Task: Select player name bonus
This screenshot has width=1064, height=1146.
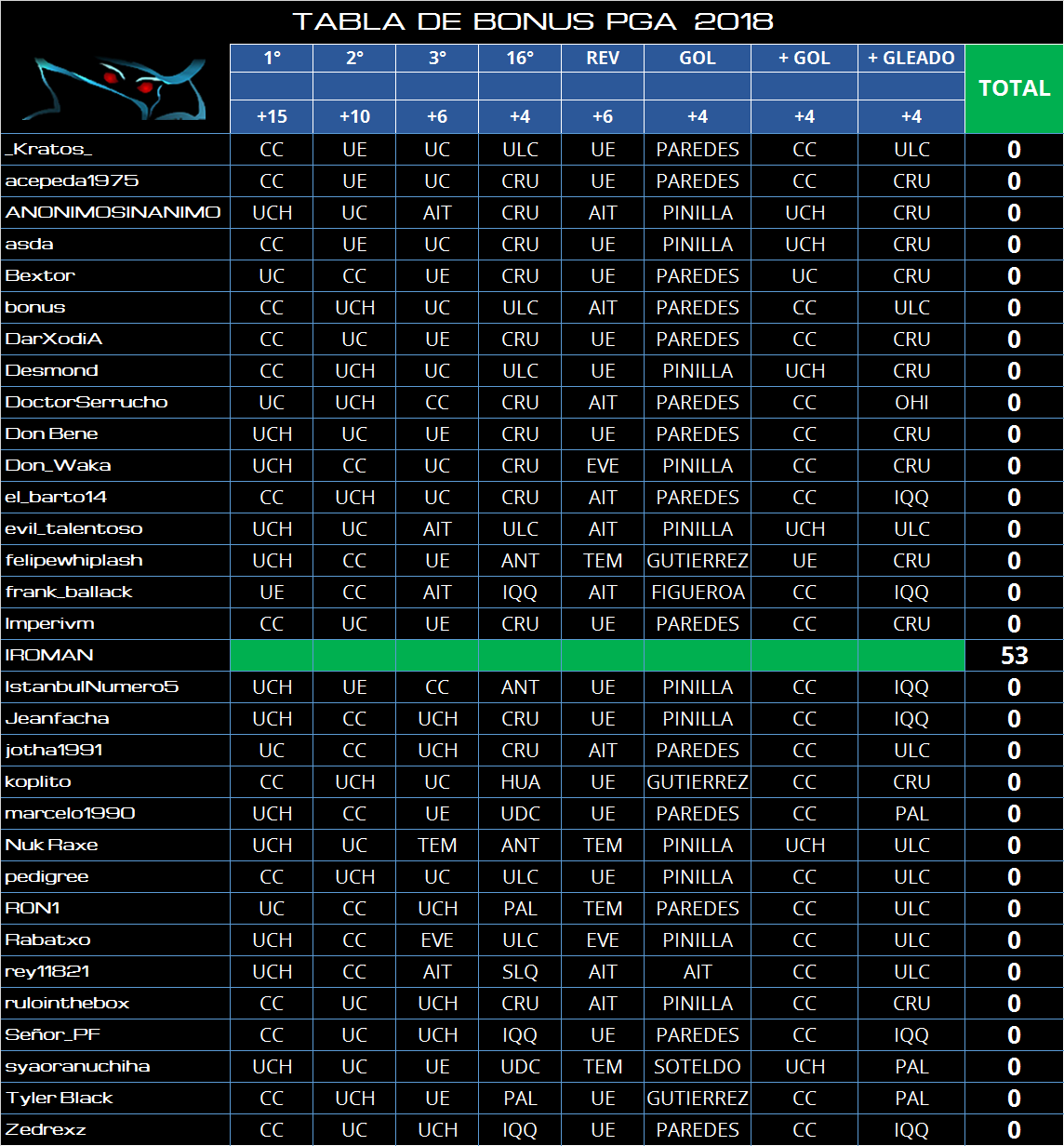Action: click(35, 308)
